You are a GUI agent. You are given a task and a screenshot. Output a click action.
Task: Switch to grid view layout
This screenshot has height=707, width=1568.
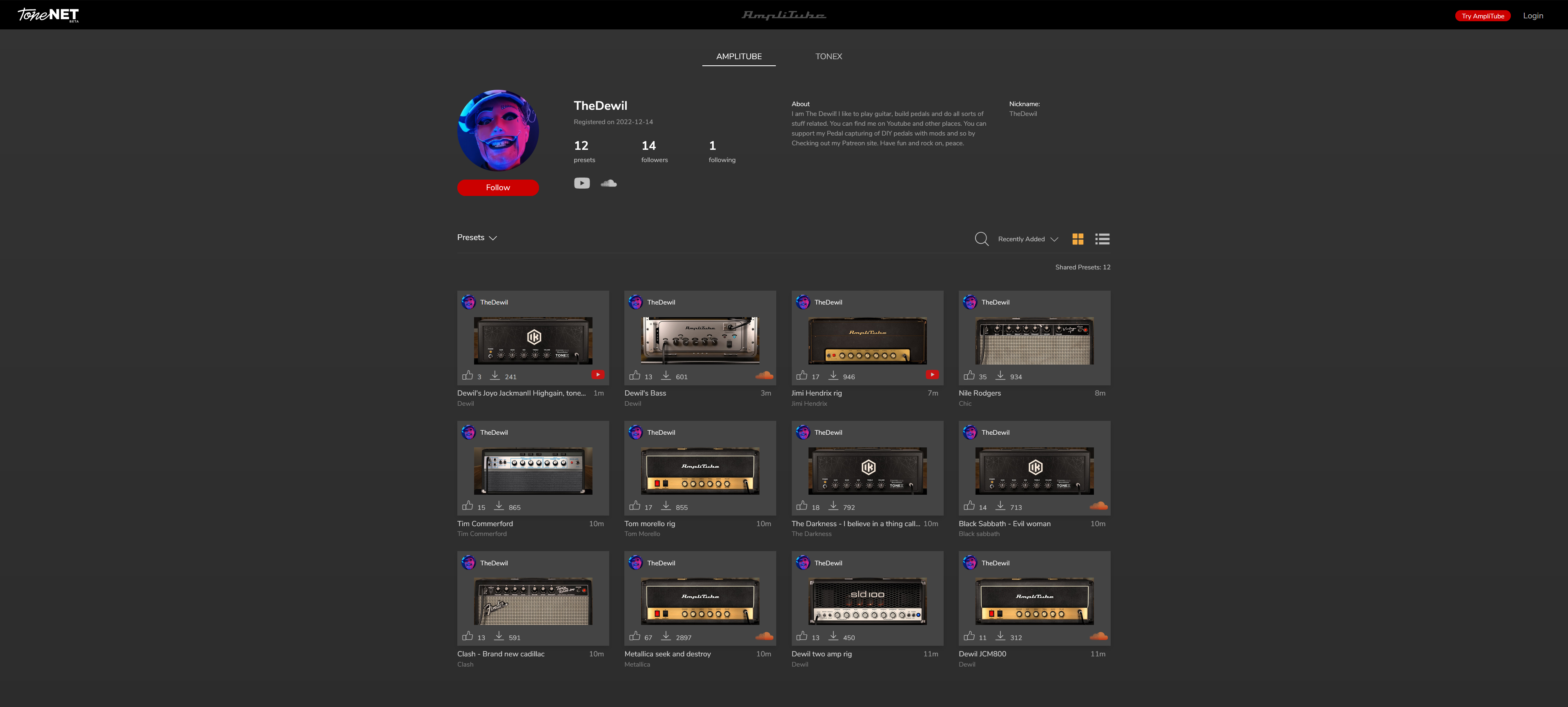tap(1078, 239)
